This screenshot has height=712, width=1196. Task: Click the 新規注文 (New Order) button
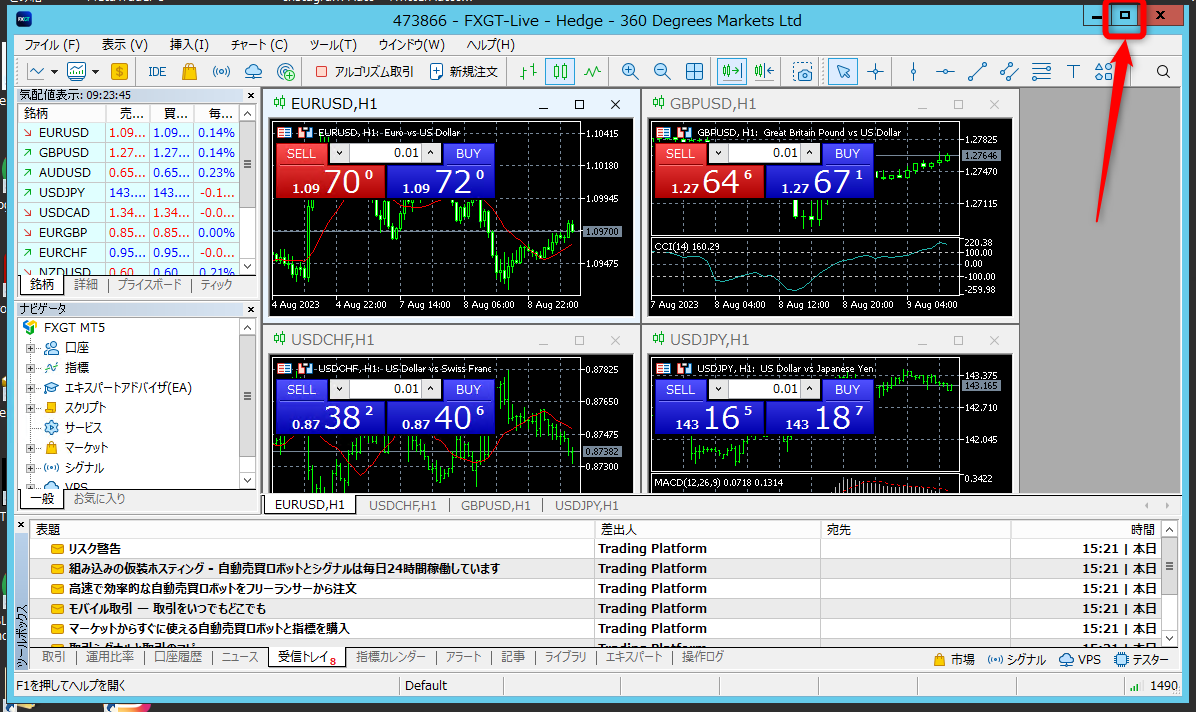click(464, 72)
